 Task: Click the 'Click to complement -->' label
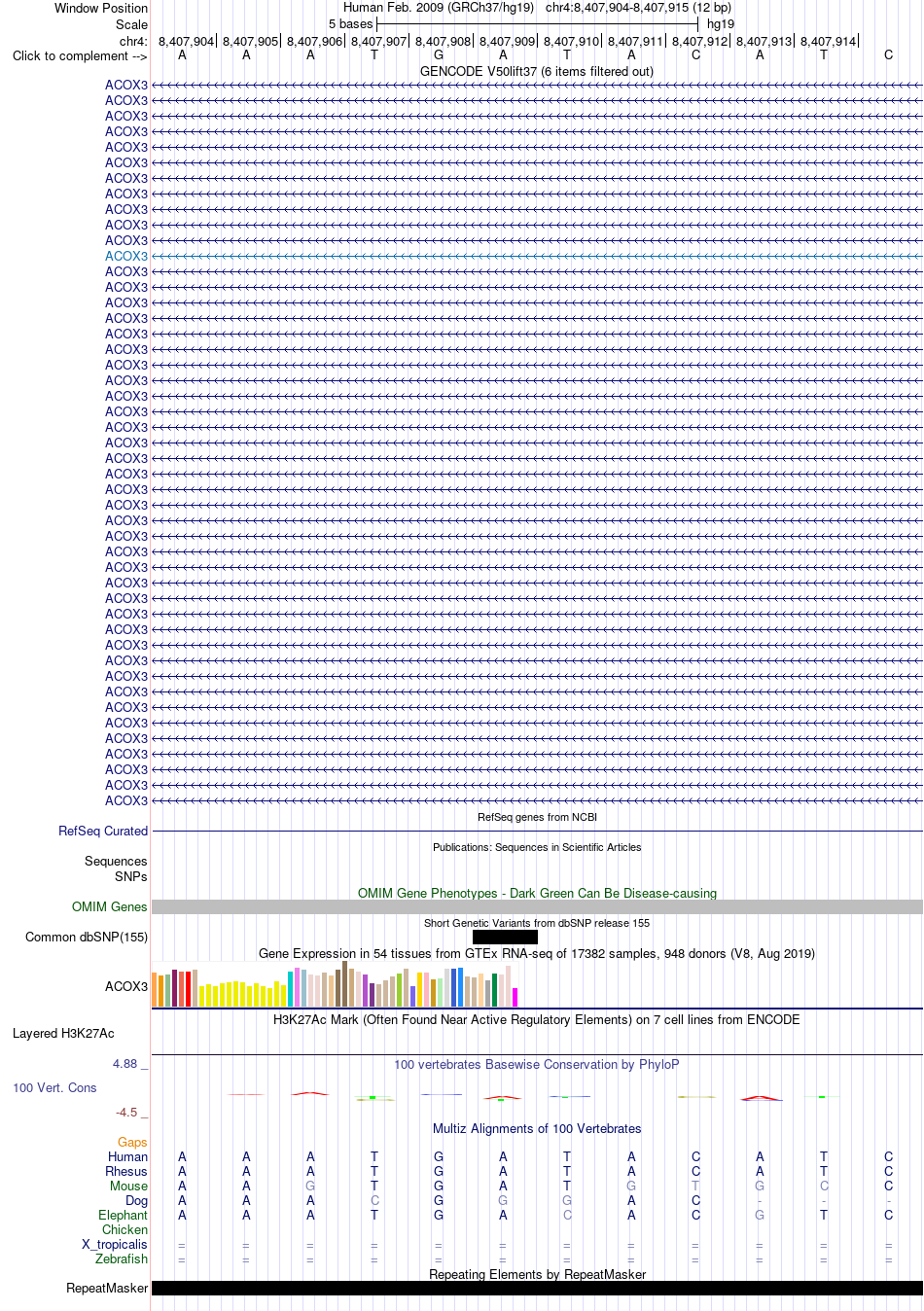pyautogui.click(x=80, y=55)
